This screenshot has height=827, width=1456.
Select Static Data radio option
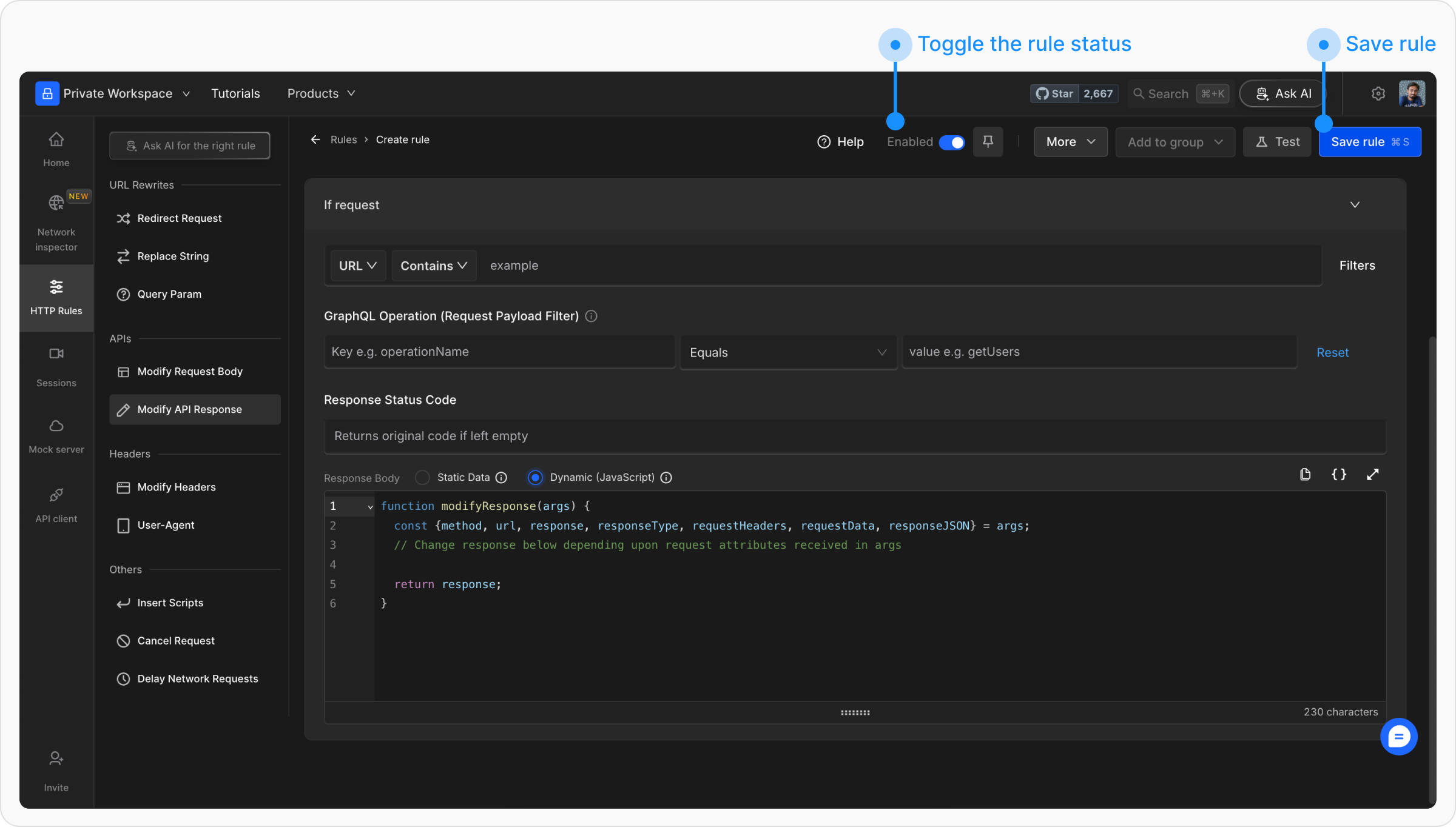coord(423,478)
